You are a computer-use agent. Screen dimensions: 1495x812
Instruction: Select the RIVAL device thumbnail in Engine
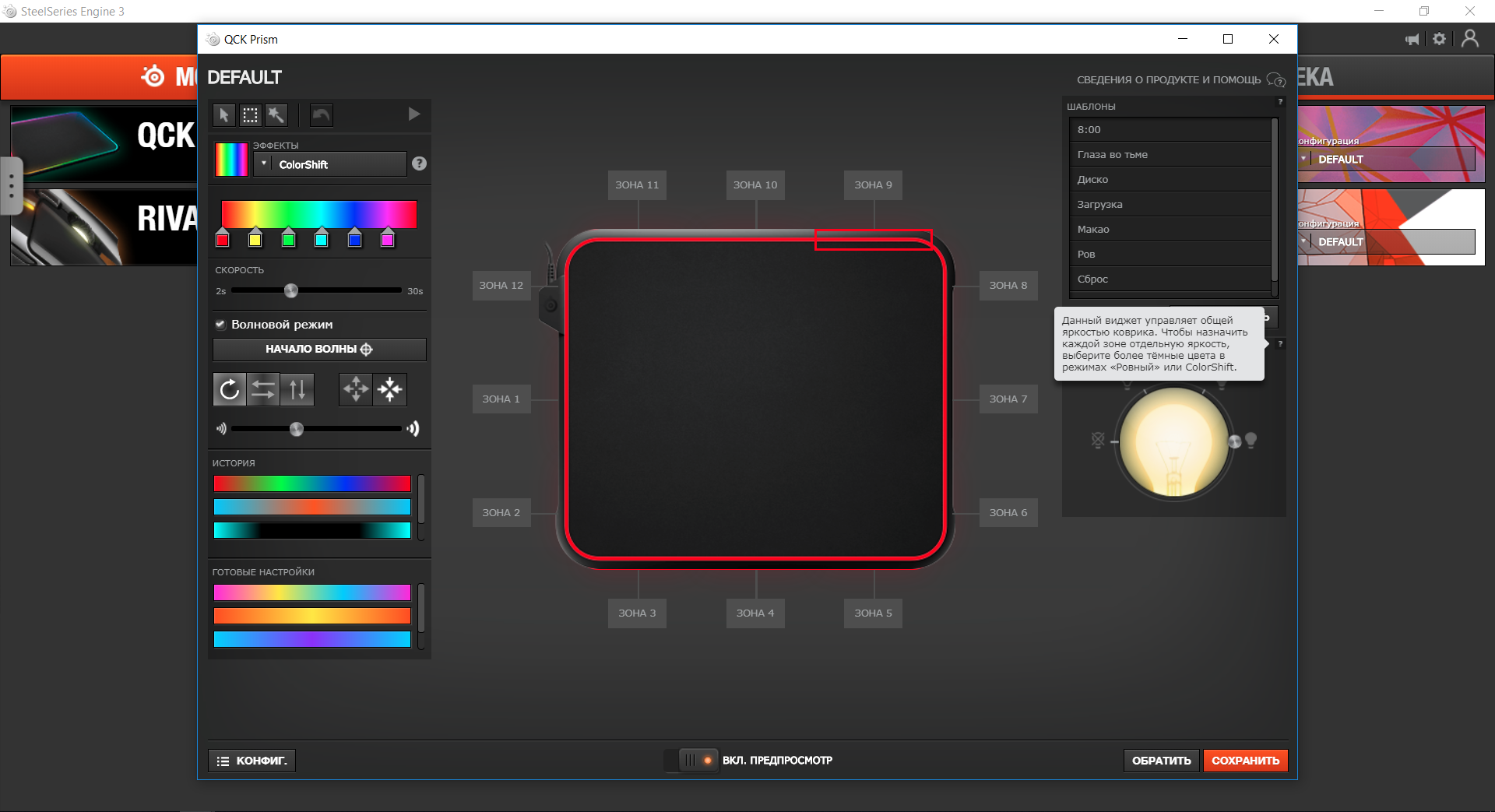104,227
